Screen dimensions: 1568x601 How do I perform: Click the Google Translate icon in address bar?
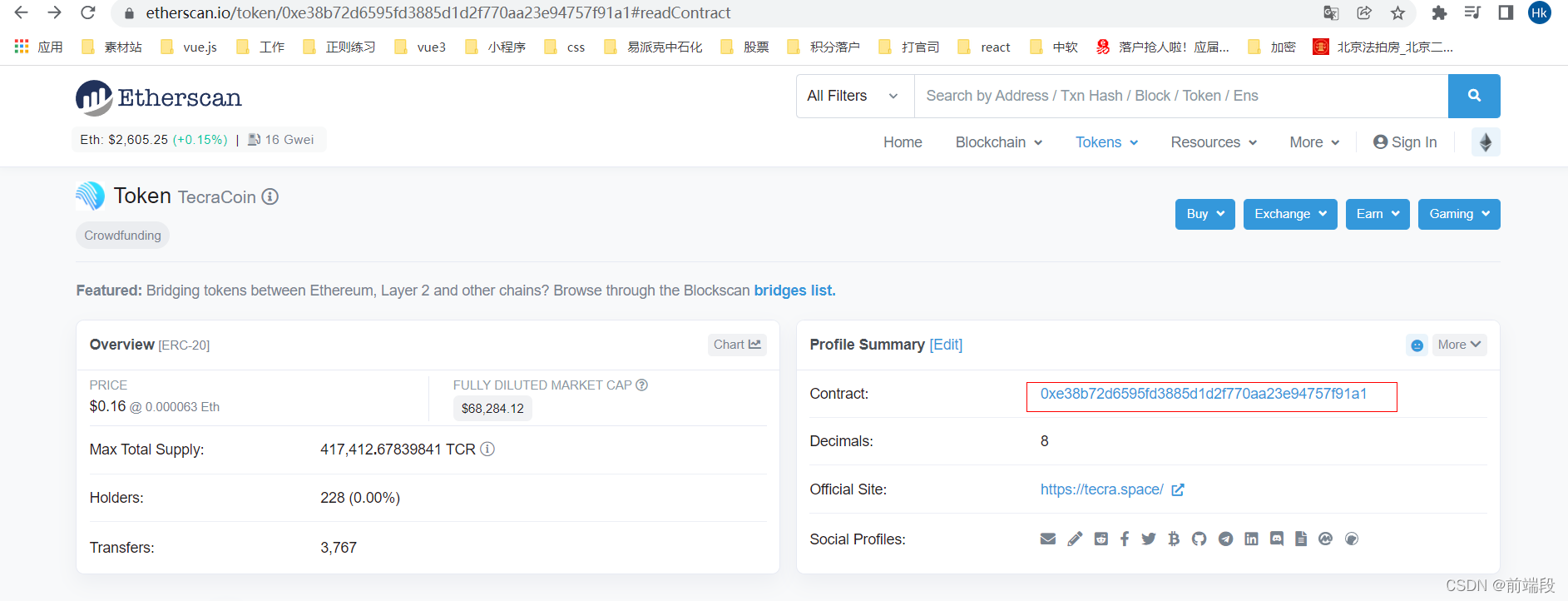[1331, 12]
